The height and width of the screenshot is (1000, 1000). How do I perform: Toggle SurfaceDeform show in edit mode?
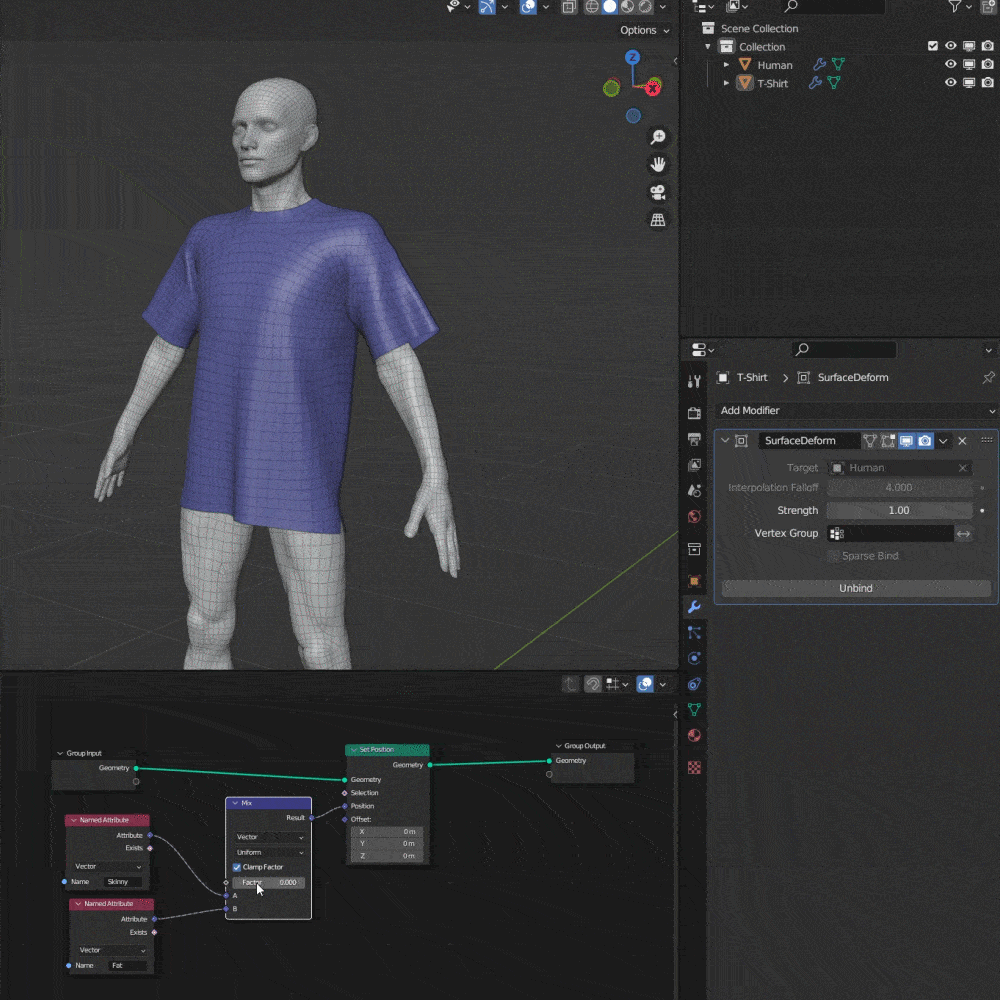[x=888, y=441]
